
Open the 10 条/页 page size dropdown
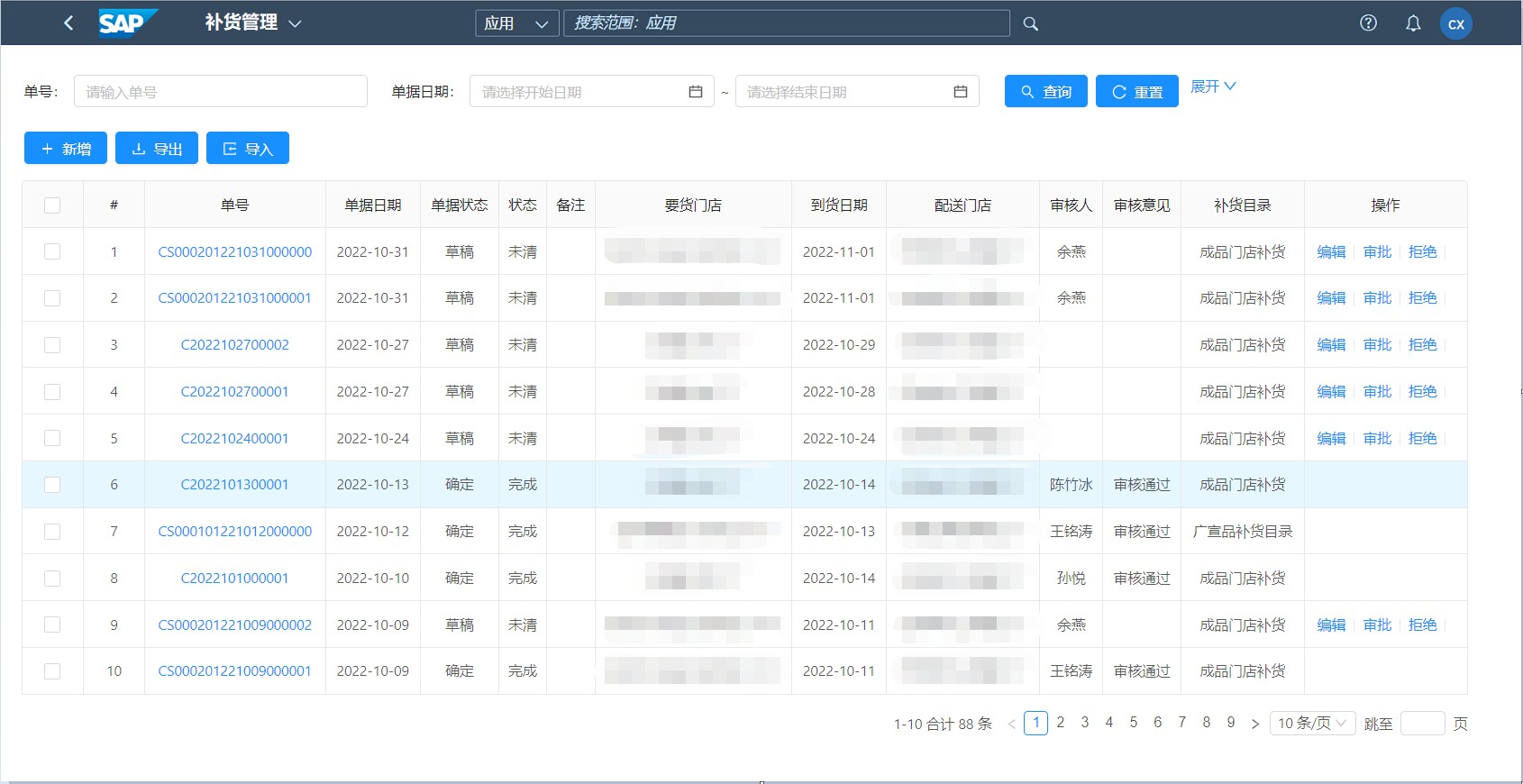point(1312,723)
